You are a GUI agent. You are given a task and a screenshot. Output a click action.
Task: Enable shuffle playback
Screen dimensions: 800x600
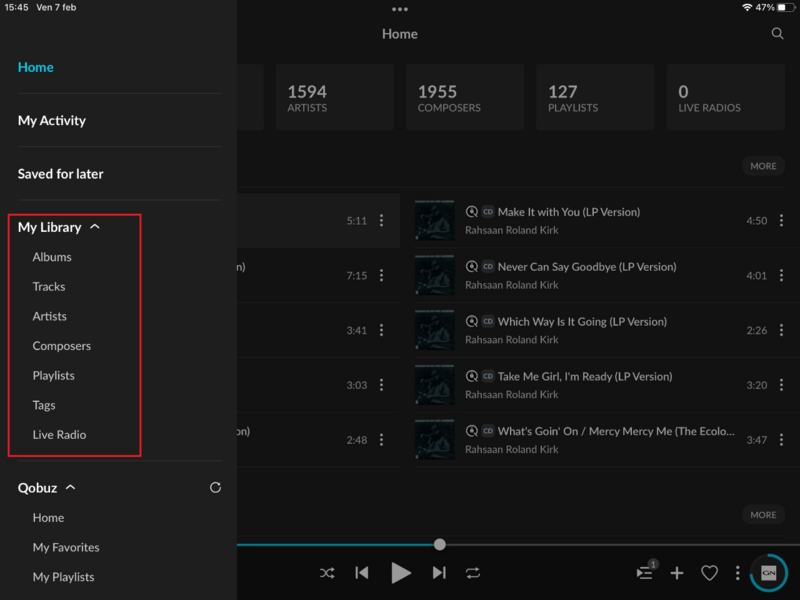click(x=327, y=573)
